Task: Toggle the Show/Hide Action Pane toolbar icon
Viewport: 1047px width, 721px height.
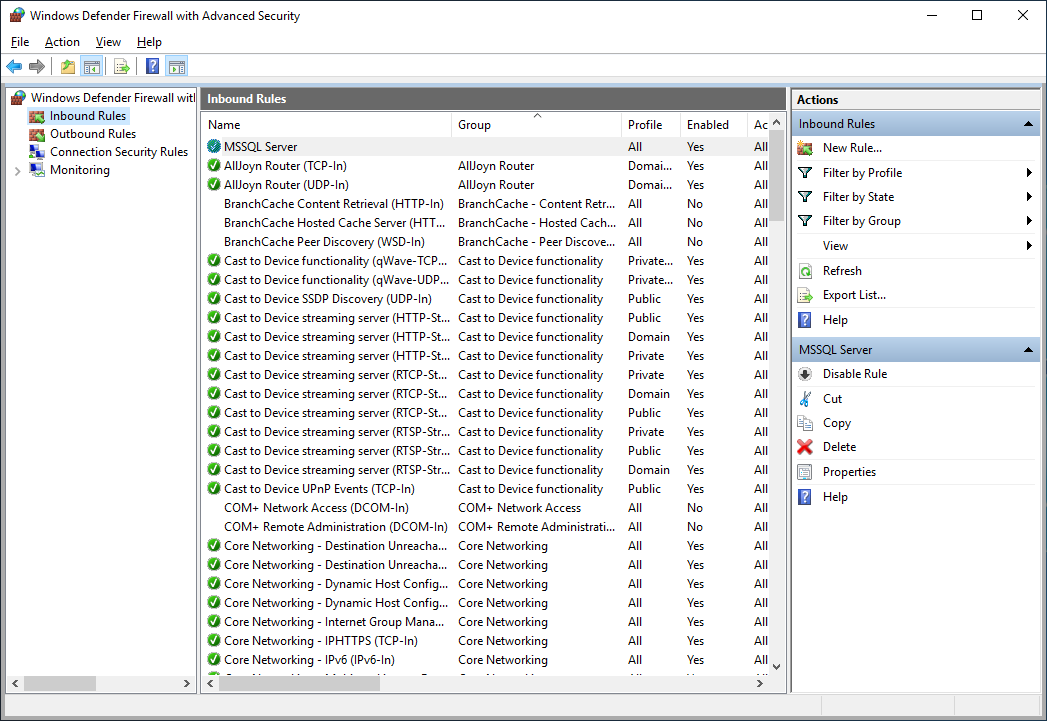Action: [177, 66]
